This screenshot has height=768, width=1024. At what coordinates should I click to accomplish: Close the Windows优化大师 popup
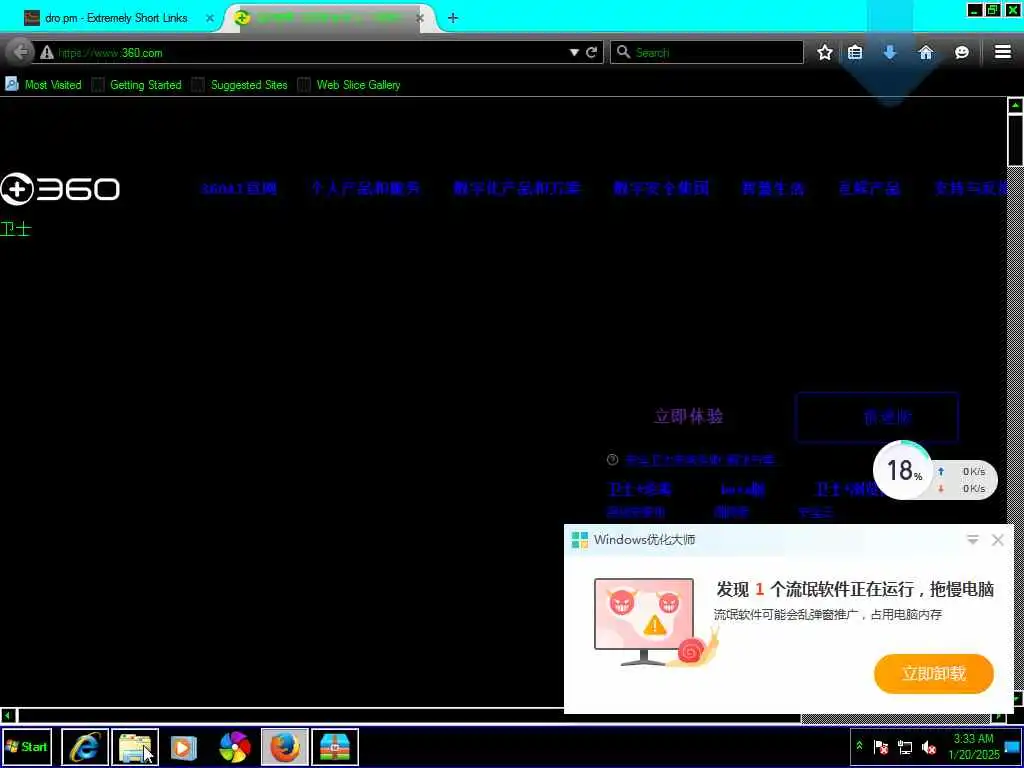(x=998, y=539)
